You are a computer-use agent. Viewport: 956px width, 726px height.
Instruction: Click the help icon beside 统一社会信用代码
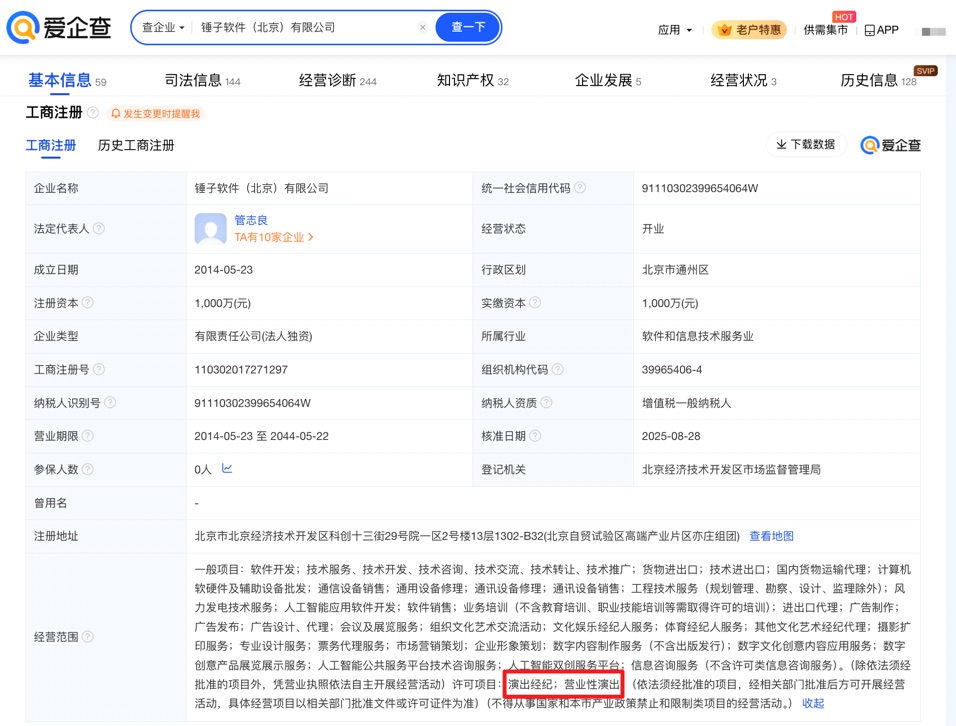point(580,188)
